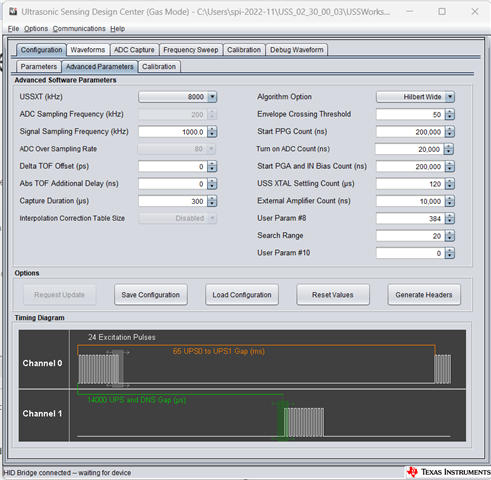
Task: Click the Load Configuration button
Action: click(x=242, y=295)
